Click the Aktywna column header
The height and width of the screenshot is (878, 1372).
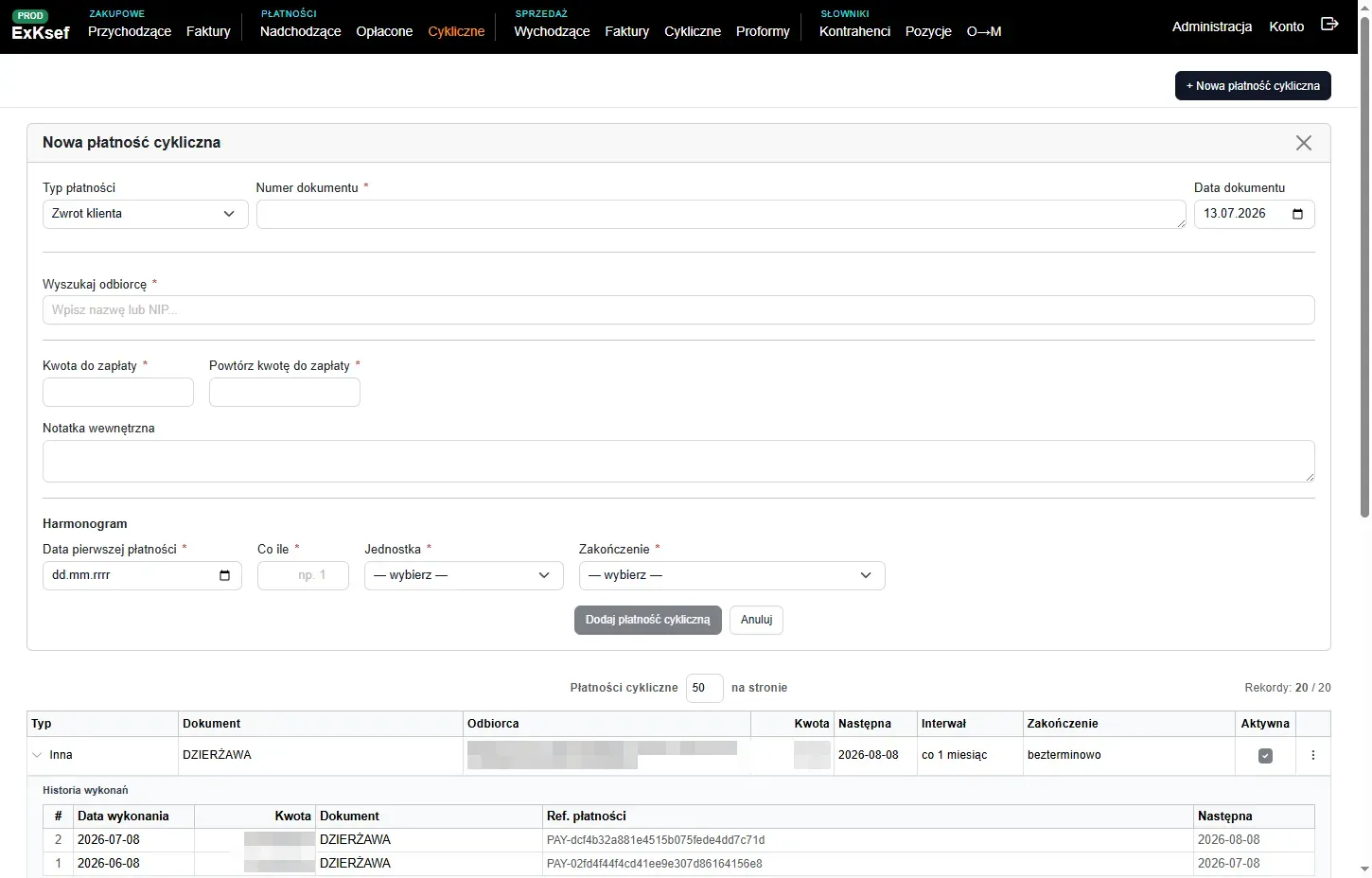(x=1265, y=724)
